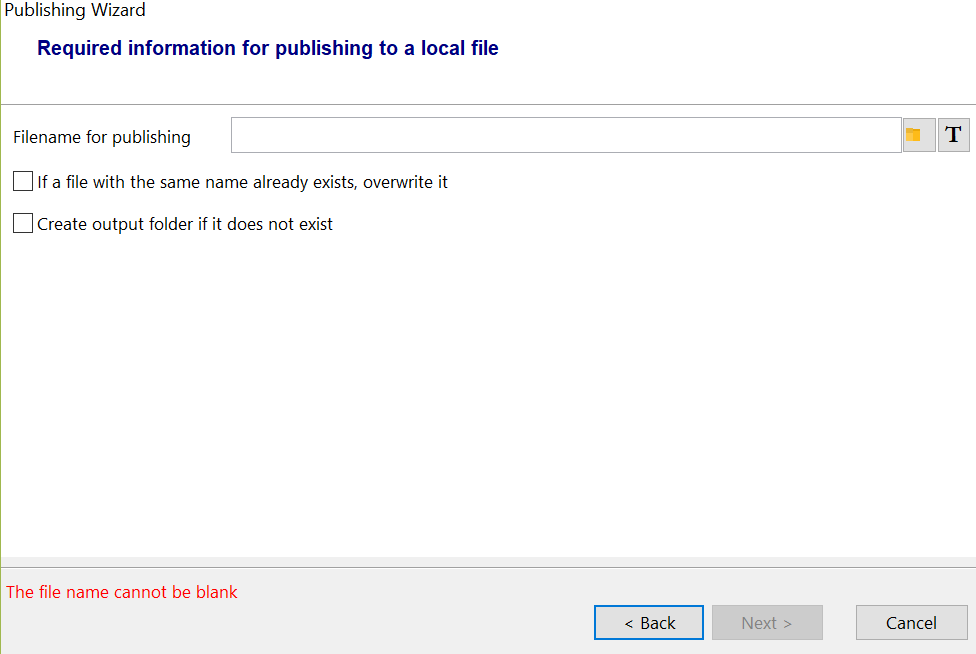Go to previous step with Back
This screenshot has height=654, width=976.
649,622
